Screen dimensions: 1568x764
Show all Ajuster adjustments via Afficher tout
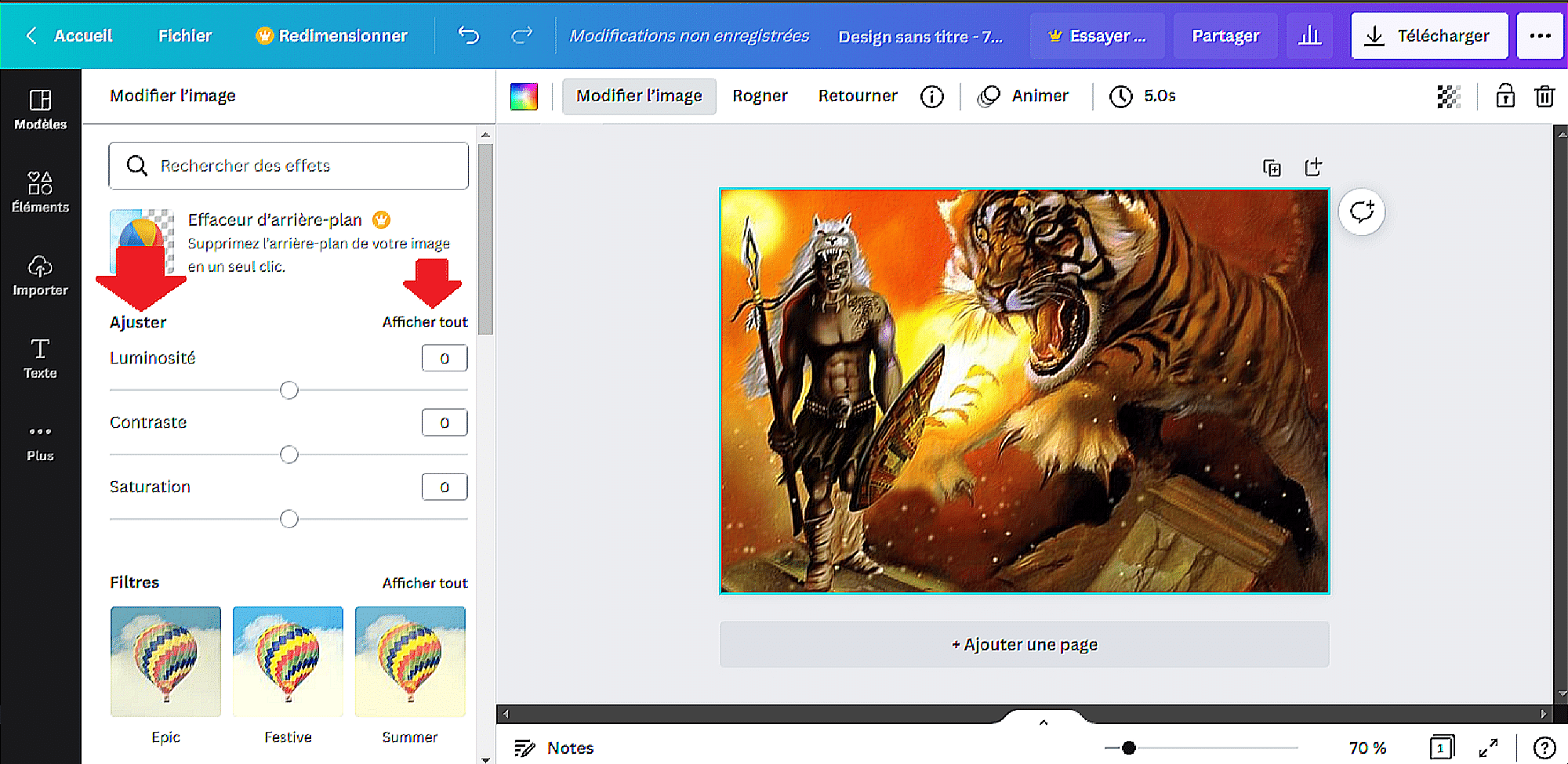click(x=425, y=322)
